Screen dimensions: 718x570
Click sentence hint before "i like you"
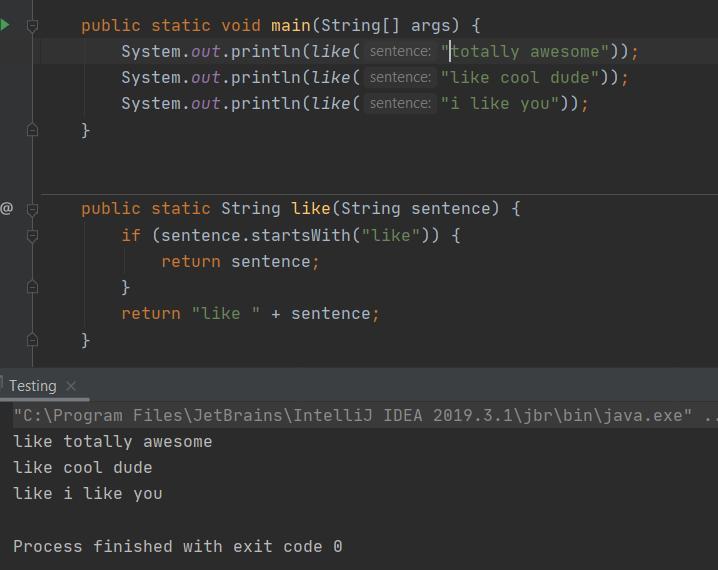point(400,103)
